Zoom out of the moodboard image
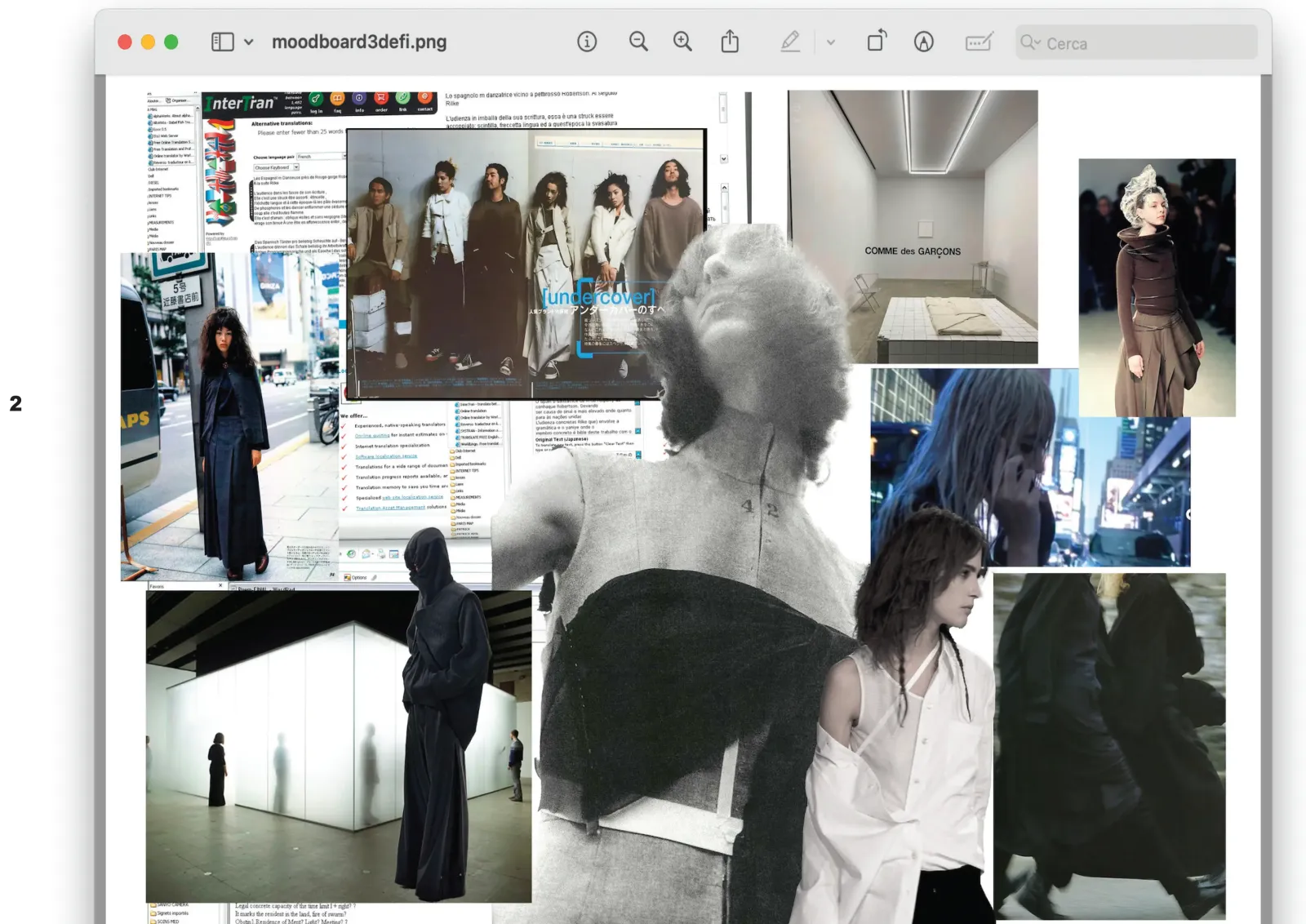This screenshot has height=924, width=1306. [638, 42]
